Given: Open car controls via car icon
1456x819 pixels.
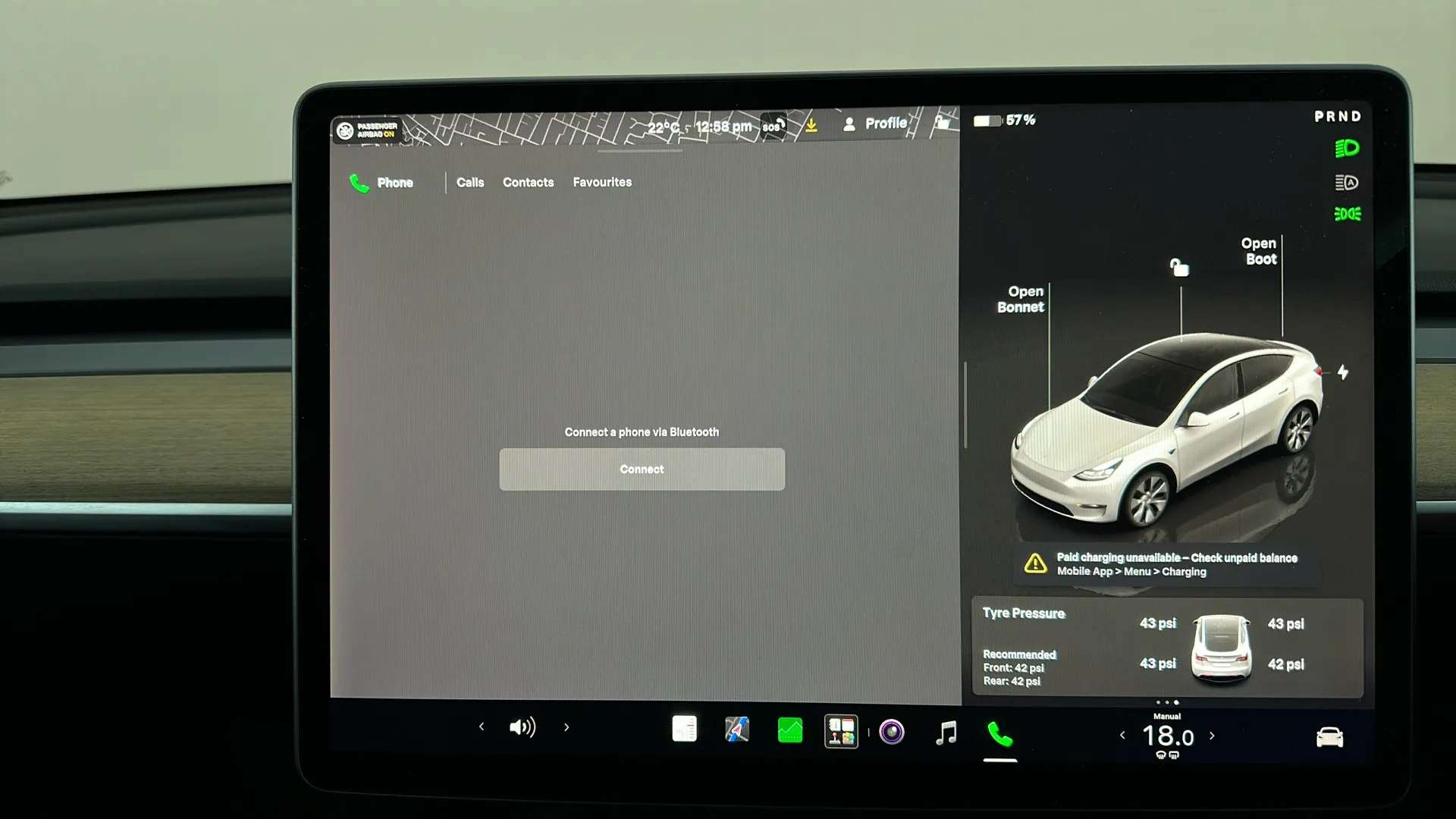Looking at the screenshot, I should point(1329,737).
